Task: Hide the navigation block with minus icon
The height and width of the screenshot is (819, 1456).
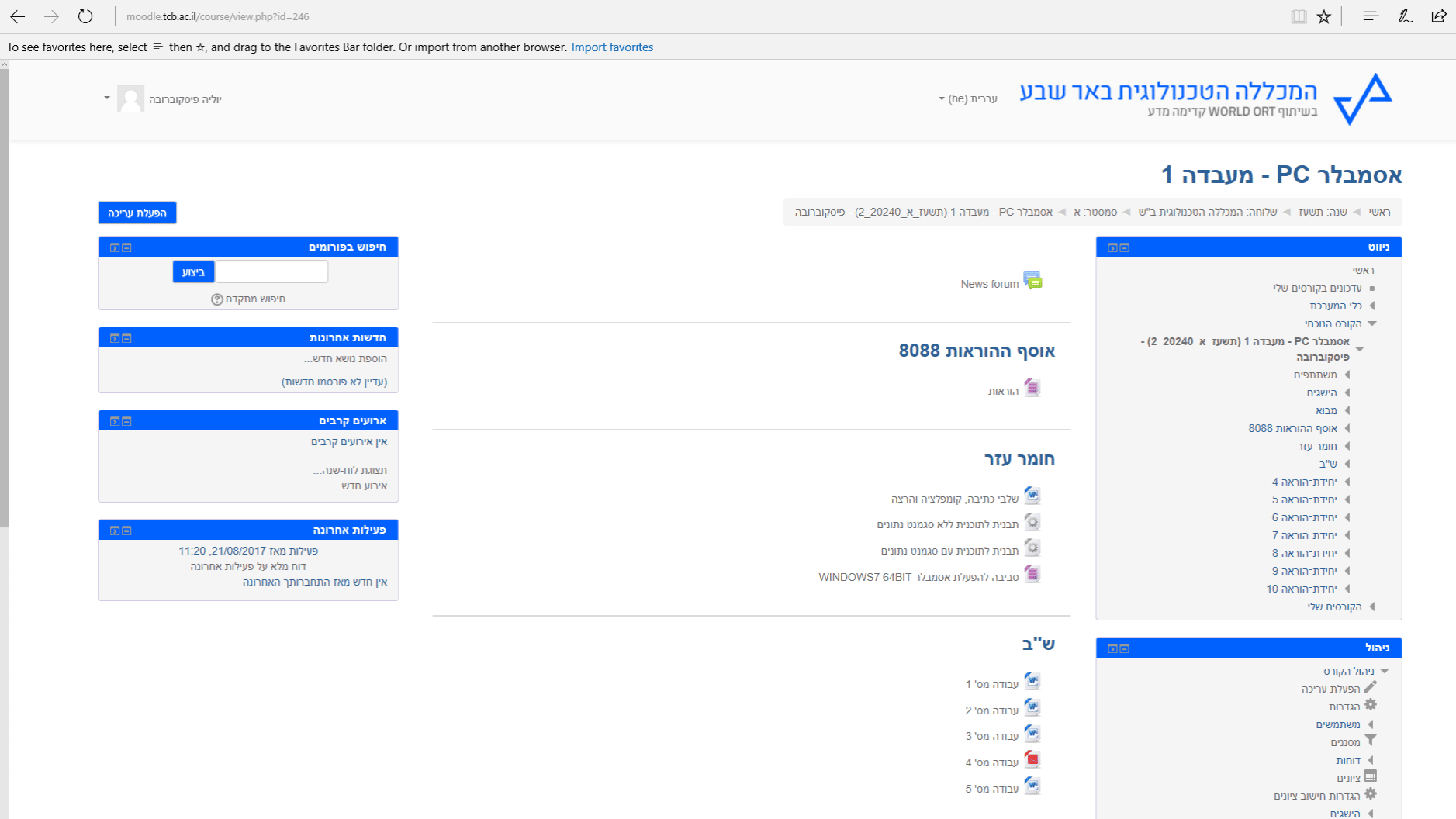Action: pyautogui.click(x=1124, y=247)
